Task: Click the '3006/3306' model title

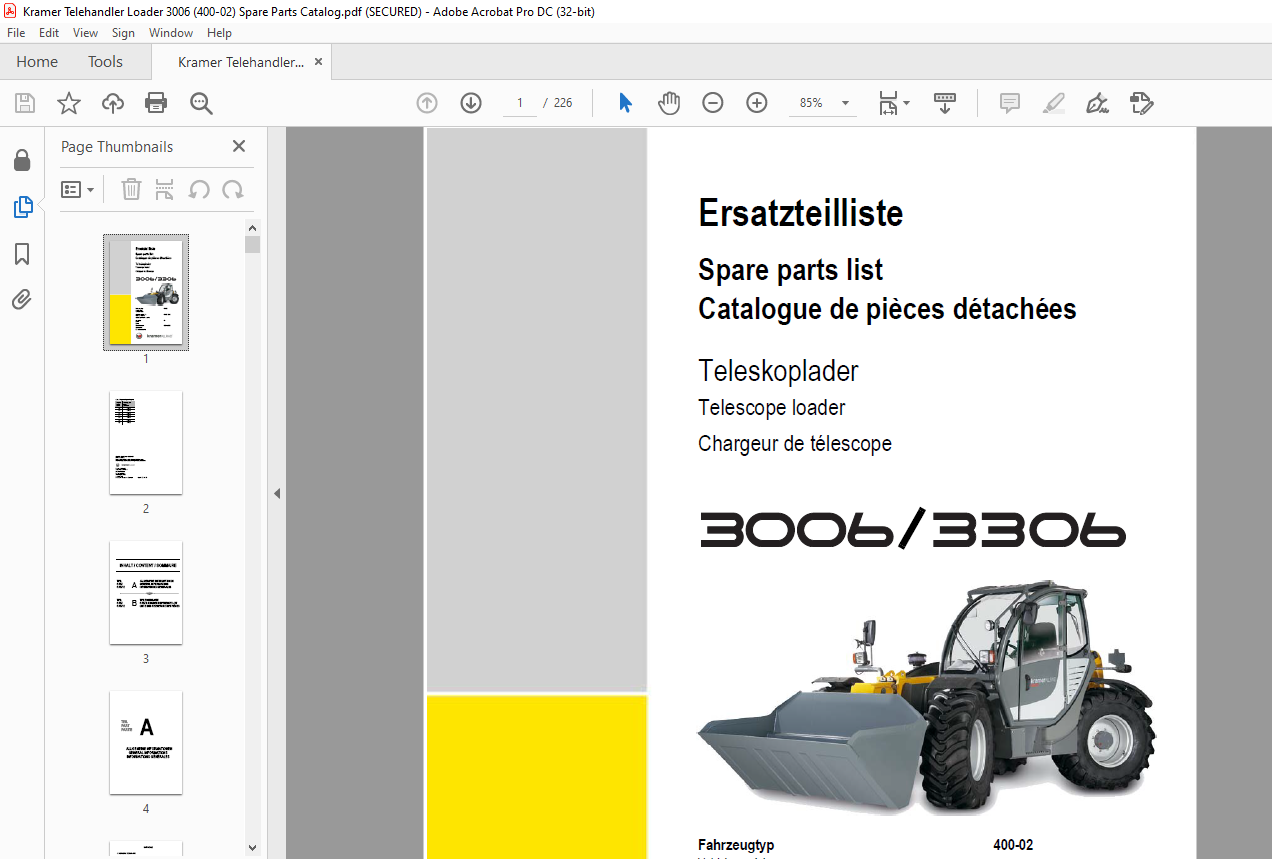Action: click(x=912, y=530)
